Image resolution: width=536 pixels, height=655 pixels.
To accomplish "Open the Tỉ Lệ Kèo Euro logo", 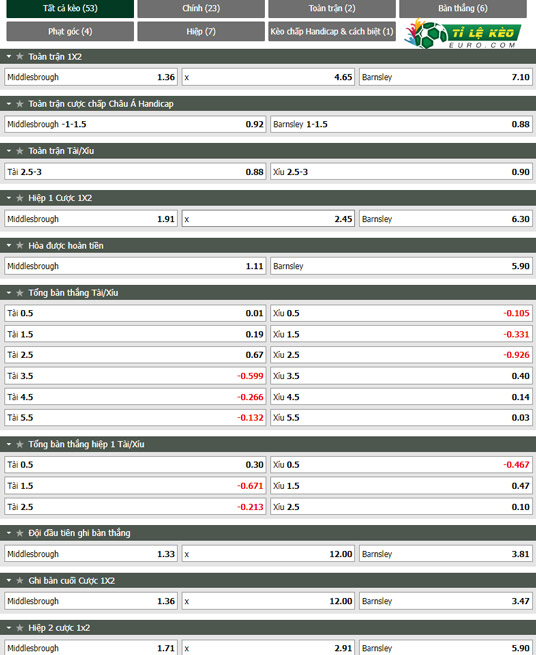I will point(462,33).
